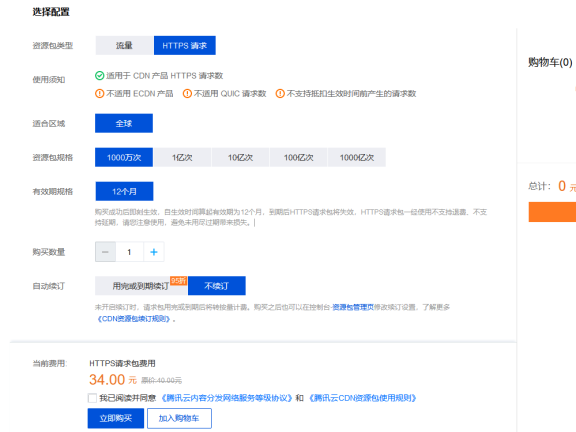The height and width of the screenshot is (432, 576).
Task: Click the orange checkout button in cart
Action: point(552,212)
